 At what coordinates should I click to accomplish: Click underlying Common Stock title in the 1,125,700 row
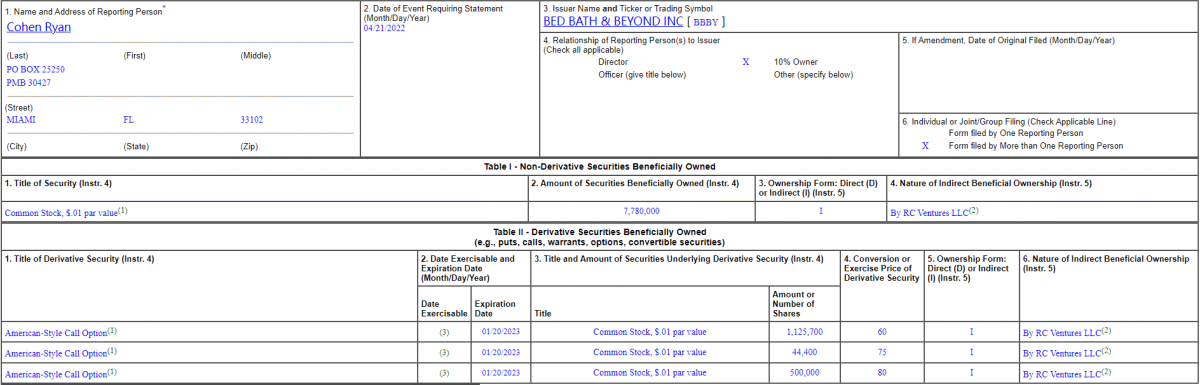[649, 332]
